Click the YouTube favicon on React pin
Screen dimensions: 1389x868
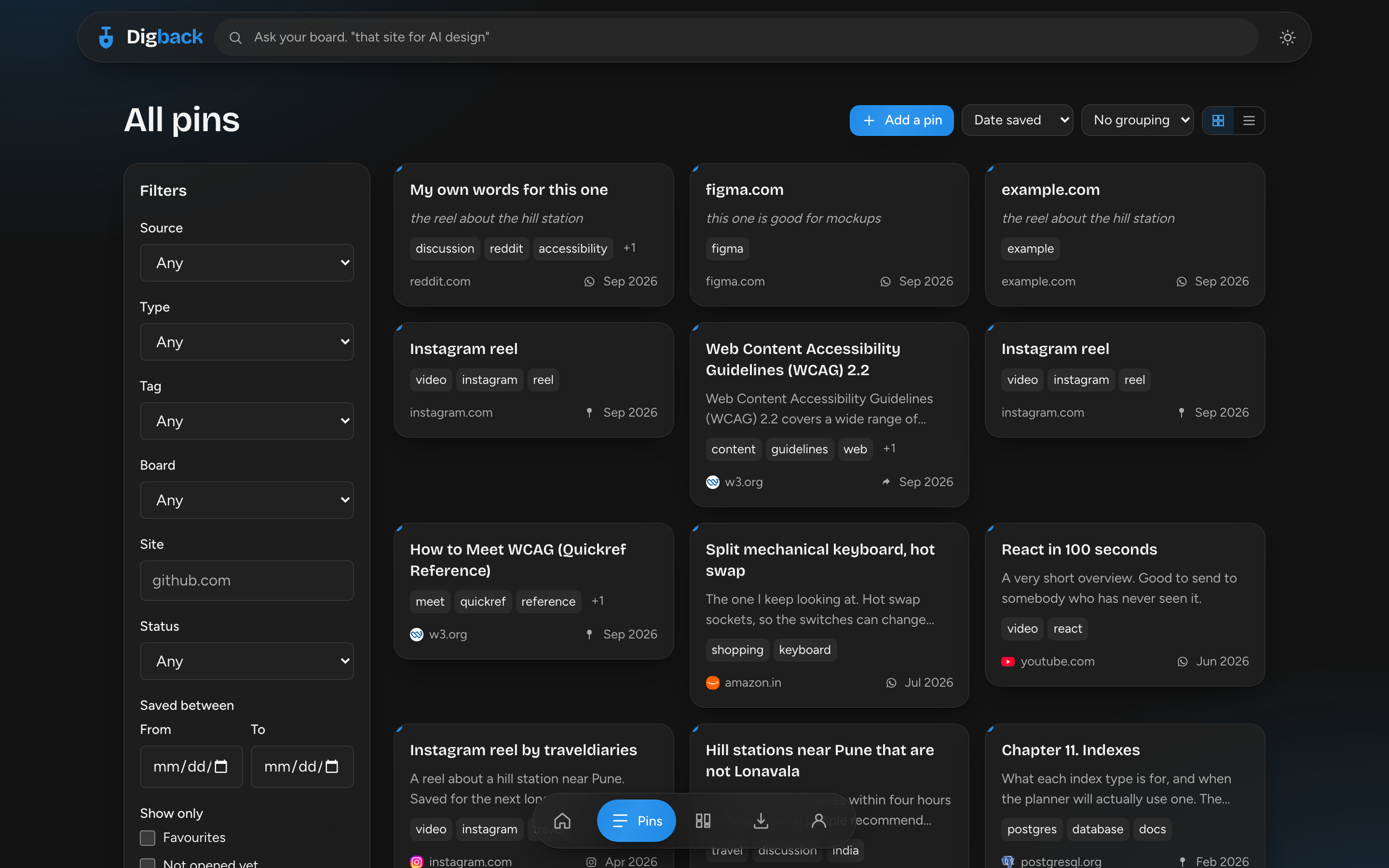click(1008, 661)
